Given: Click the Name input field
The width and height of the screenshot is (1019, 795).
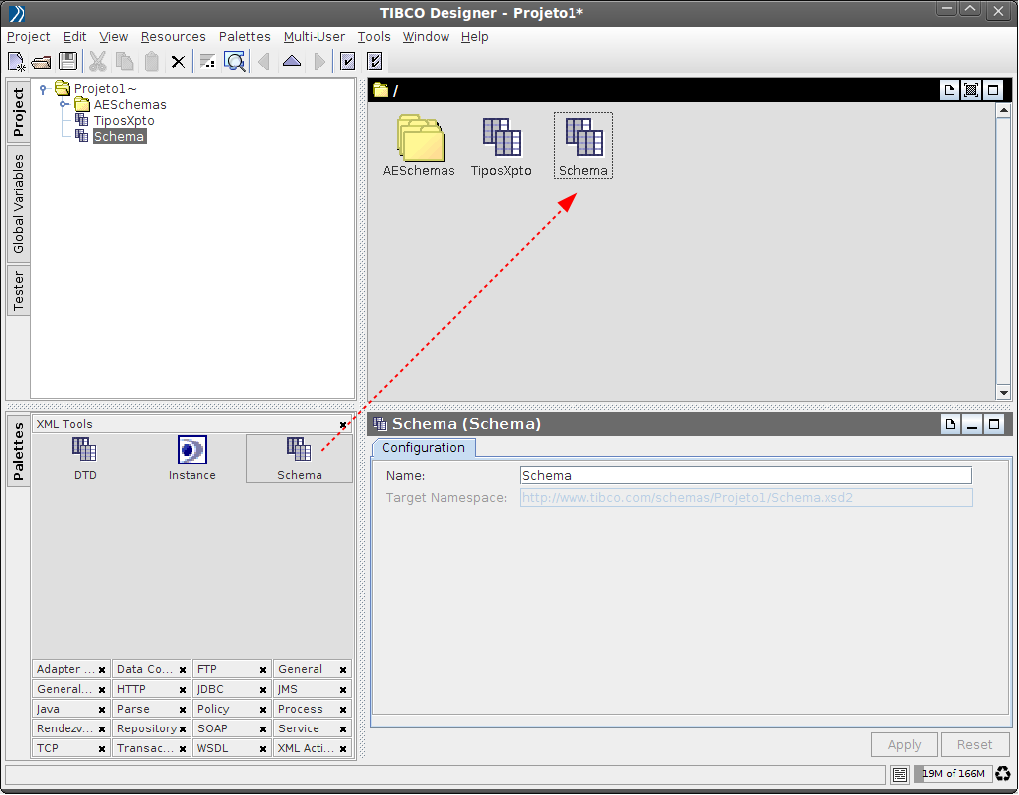Looking at the screenshot, I should pyautogui.click(x=745, y=475).
